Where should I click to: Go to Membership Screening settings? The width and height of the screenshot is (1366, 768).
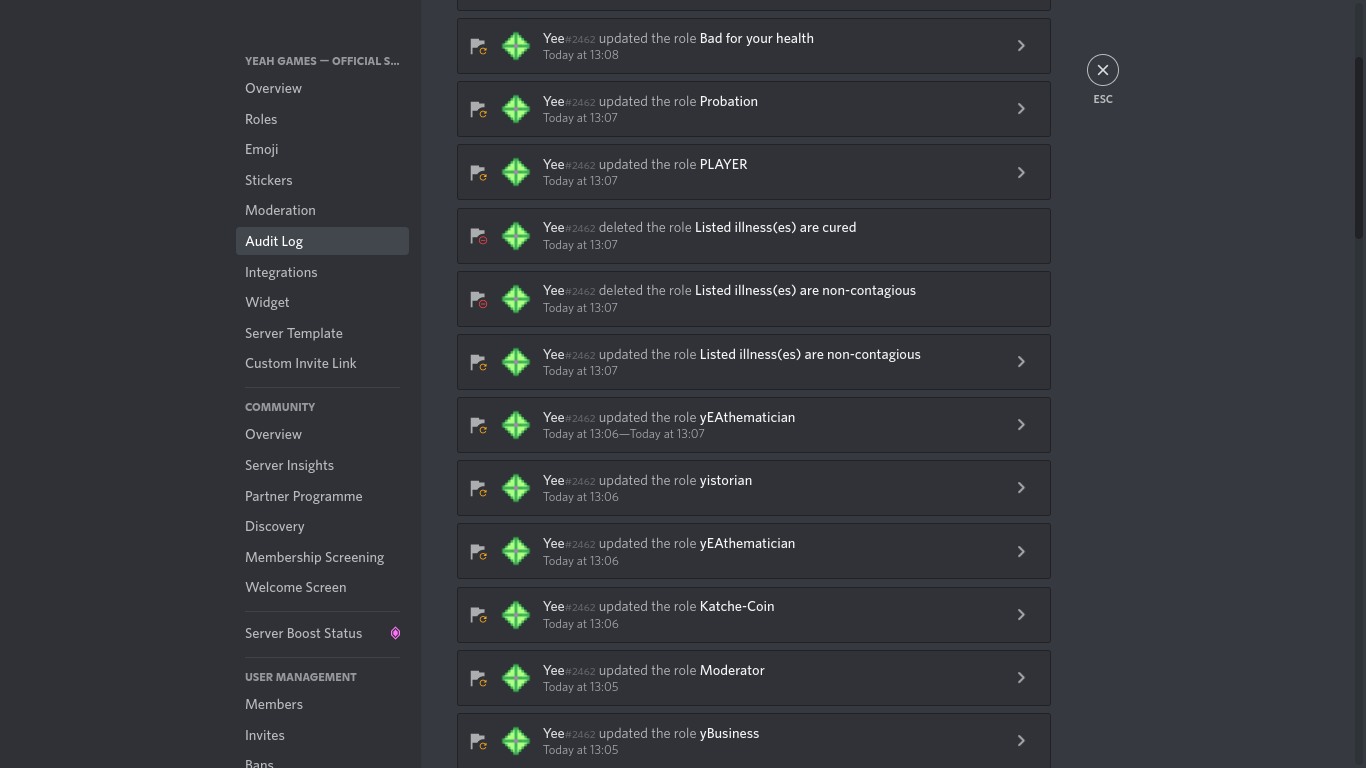click(x=314, y=557)
